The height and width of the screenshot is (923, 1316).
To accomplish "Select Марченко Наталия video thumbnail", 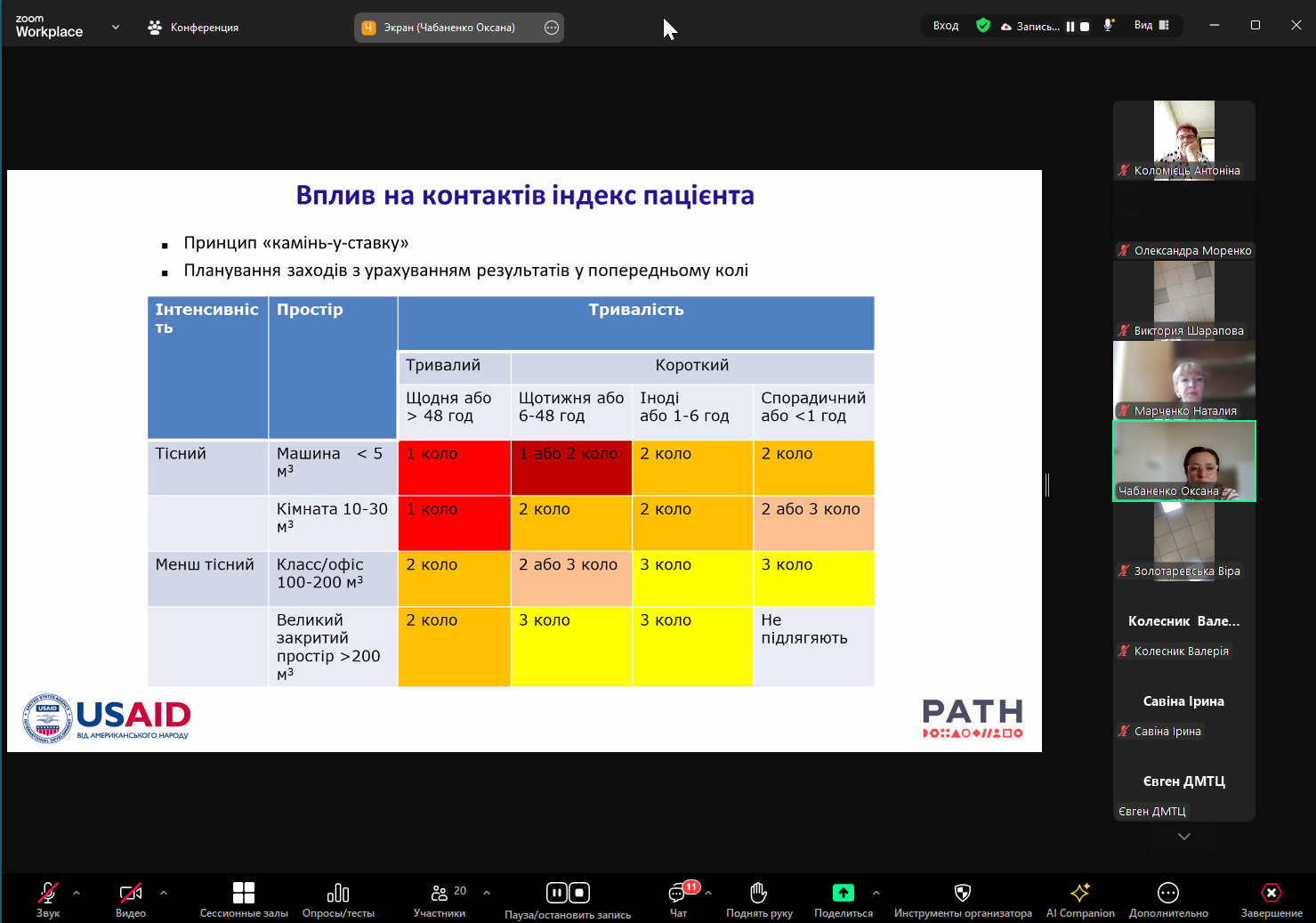I will coord(1183,380).
